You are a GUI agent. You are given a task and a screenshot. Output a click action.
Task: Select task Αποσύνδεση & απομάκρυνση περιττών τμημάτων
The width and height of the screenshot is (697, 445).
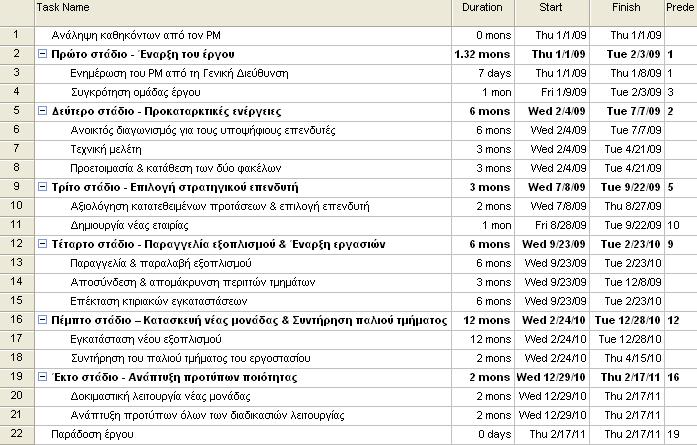[x=192, y=282]
